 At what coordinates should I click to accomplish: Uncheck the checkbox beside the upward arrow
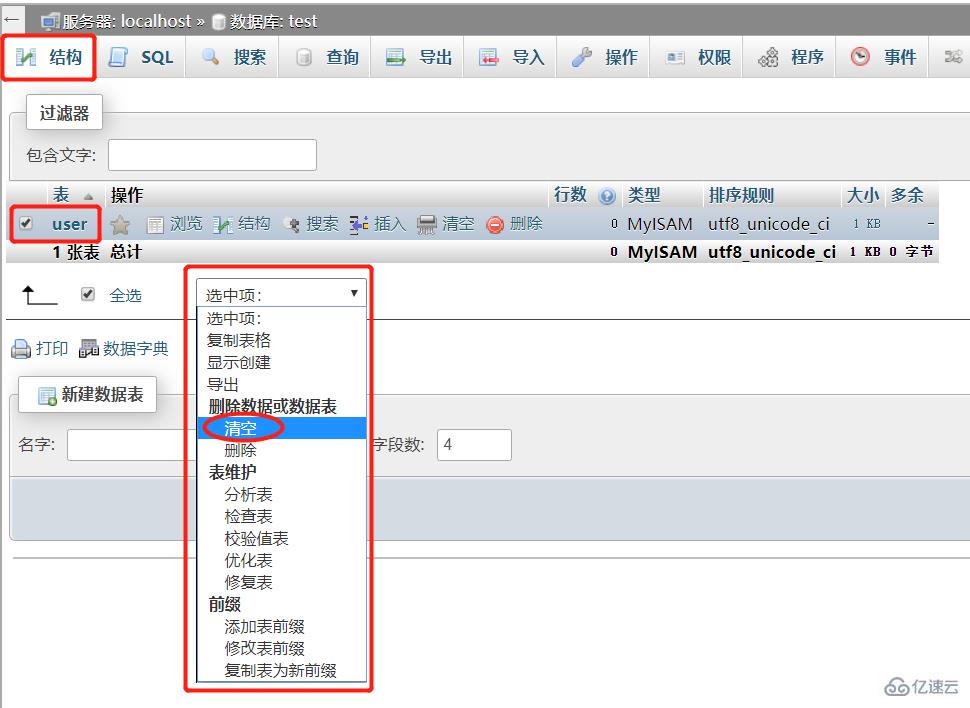85,294
